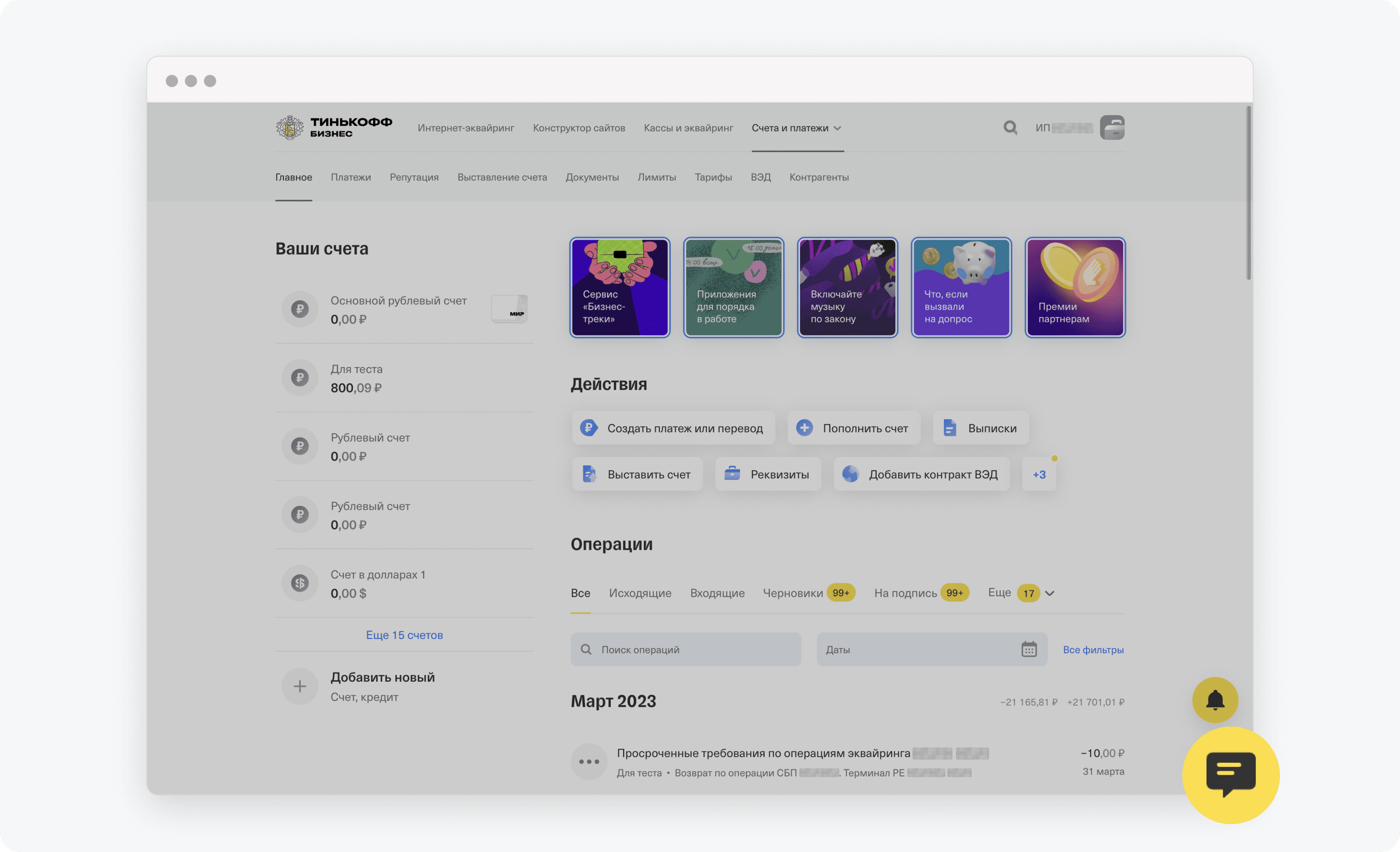Open the Все фильтры link
Image resolution: width=1400 pixels, height=852 pixels.
(x=1093, y=649)
